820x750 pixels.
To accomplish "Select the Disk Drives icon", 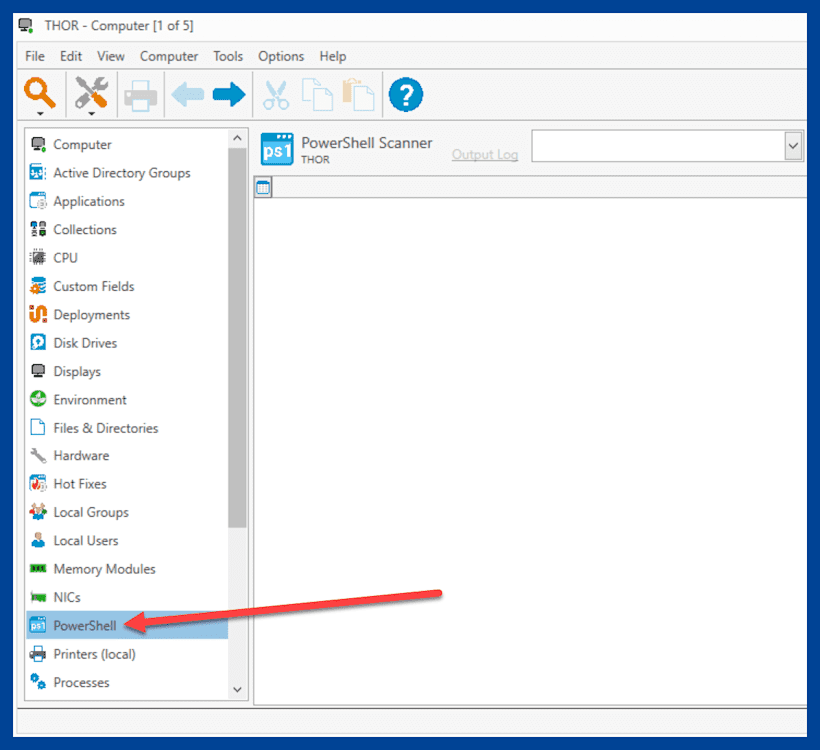I will [38, 343].
